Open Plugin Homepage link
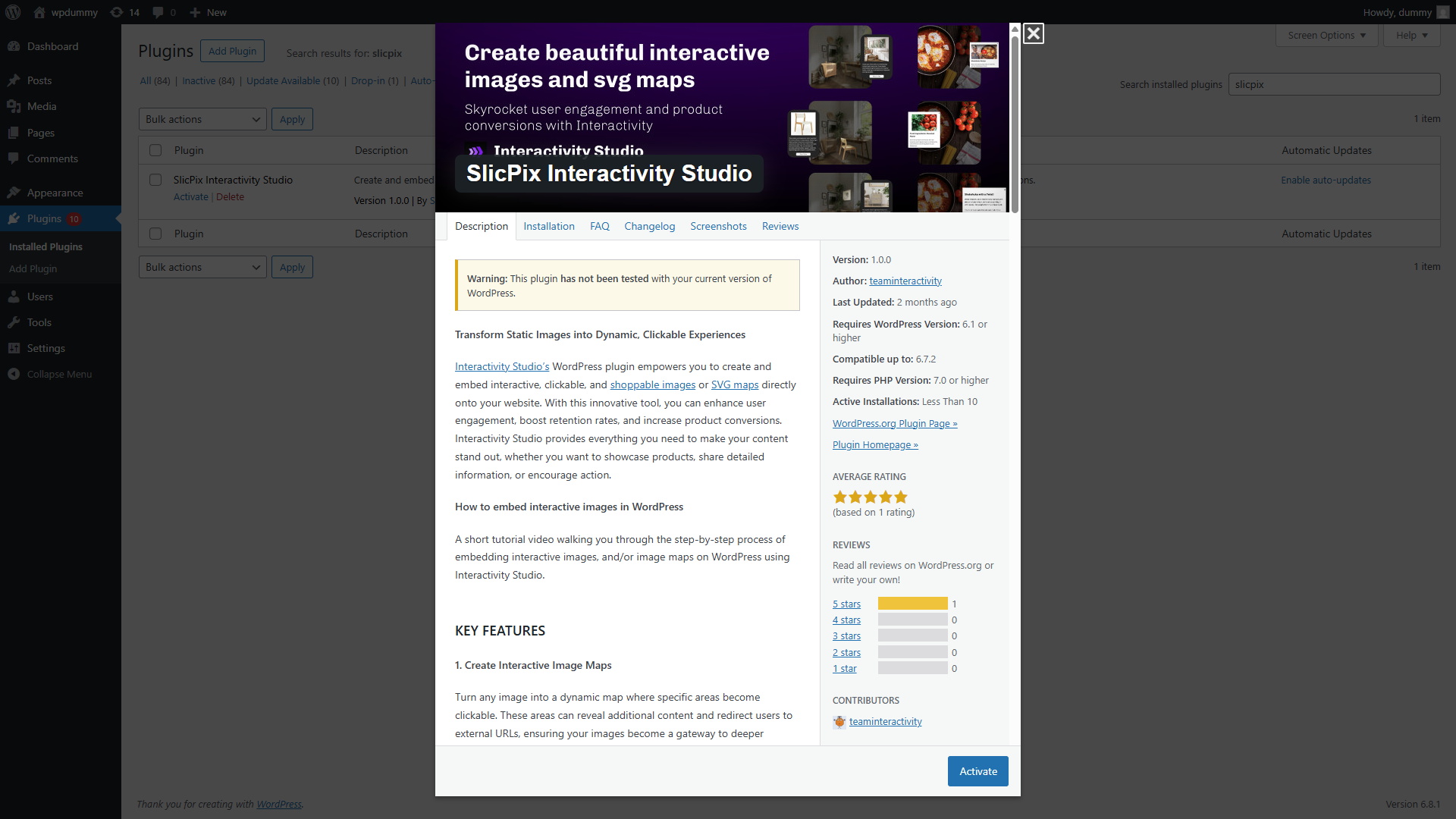Viewport: 1456px width, 819px height. (875, 444)
